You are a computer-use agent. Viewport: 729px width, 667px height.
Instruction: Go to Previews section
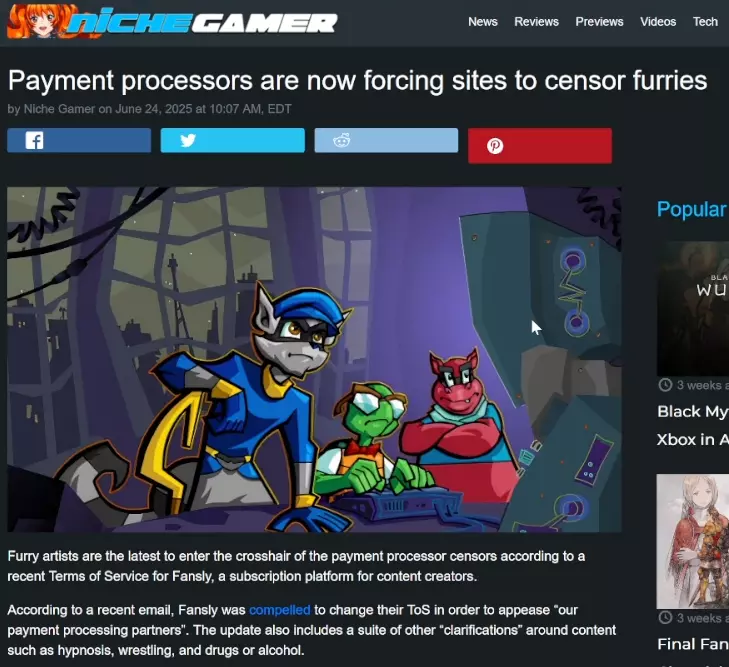click(599, 22)
